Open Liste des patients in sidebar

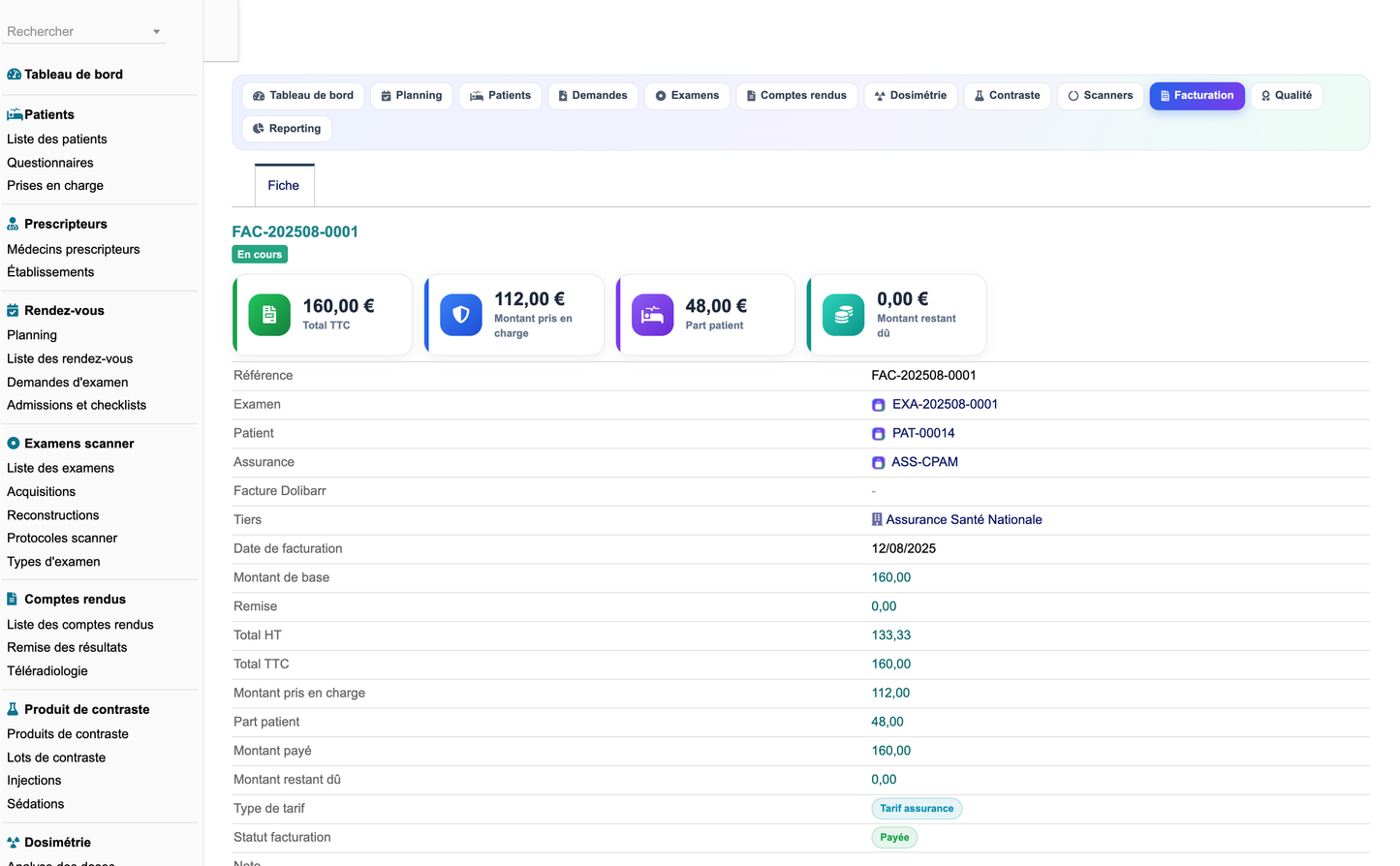(x=57, y=139)
